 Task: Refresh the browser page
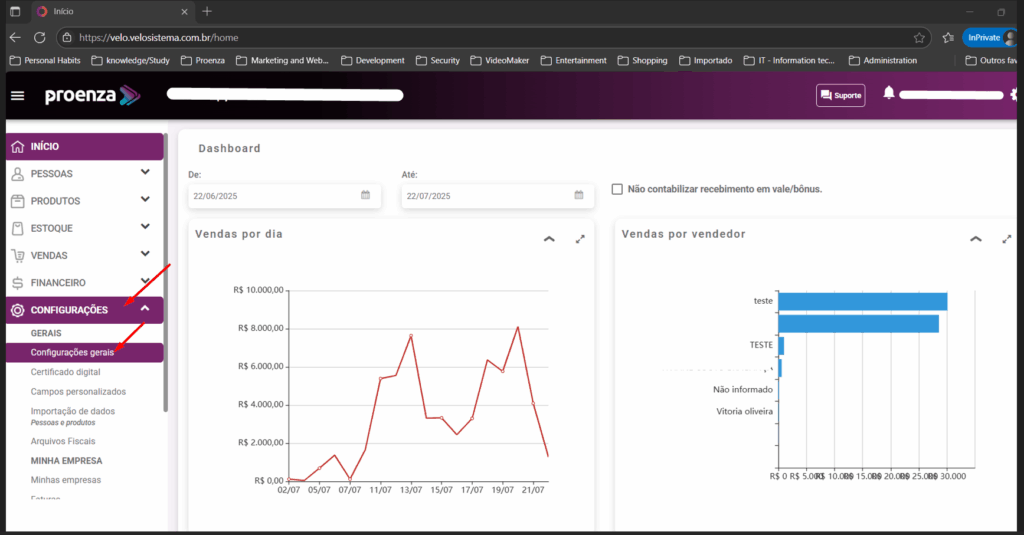click(39, 37)
